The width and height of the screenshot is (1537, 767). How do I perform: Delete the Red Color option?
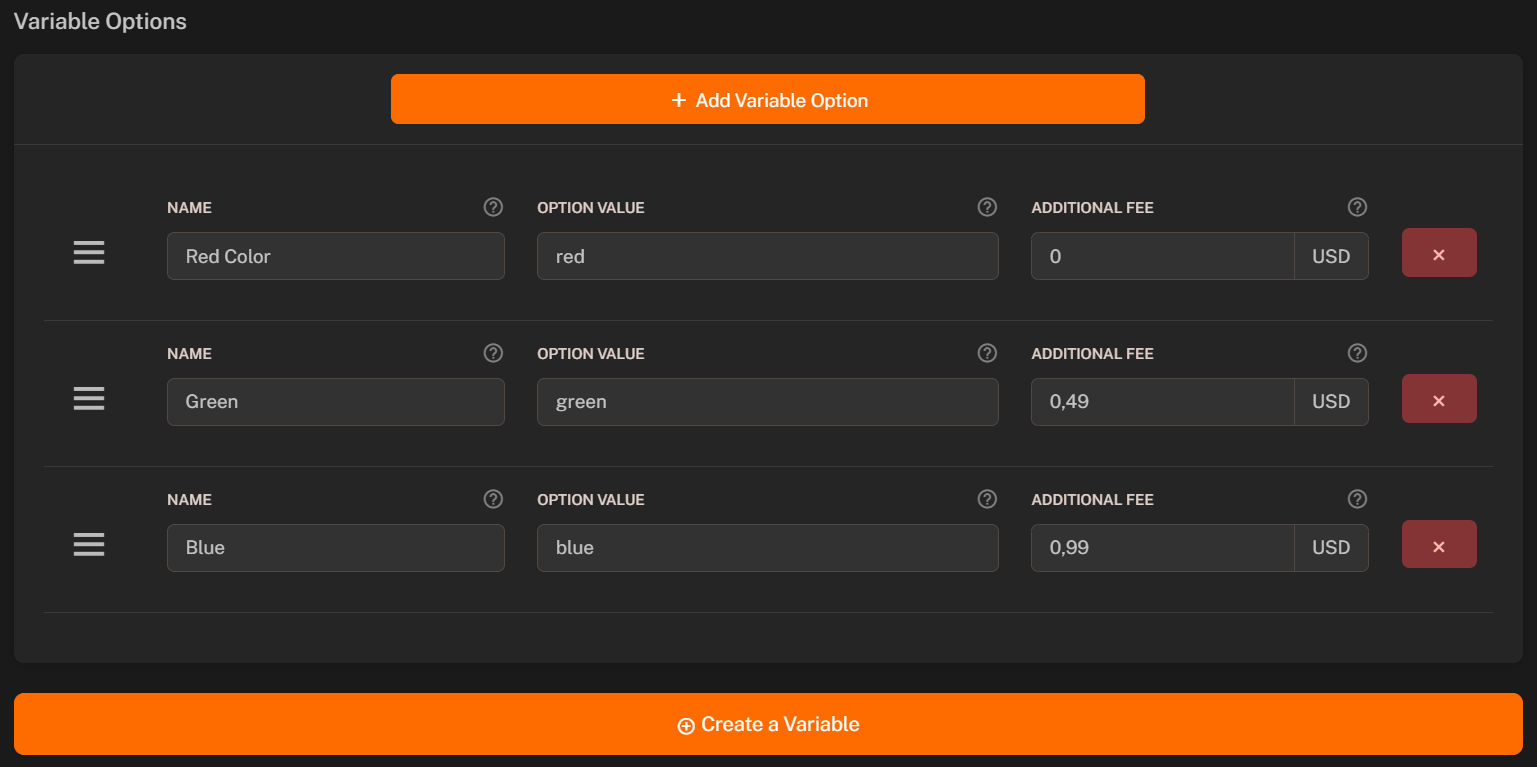(x=1439, y=252)
